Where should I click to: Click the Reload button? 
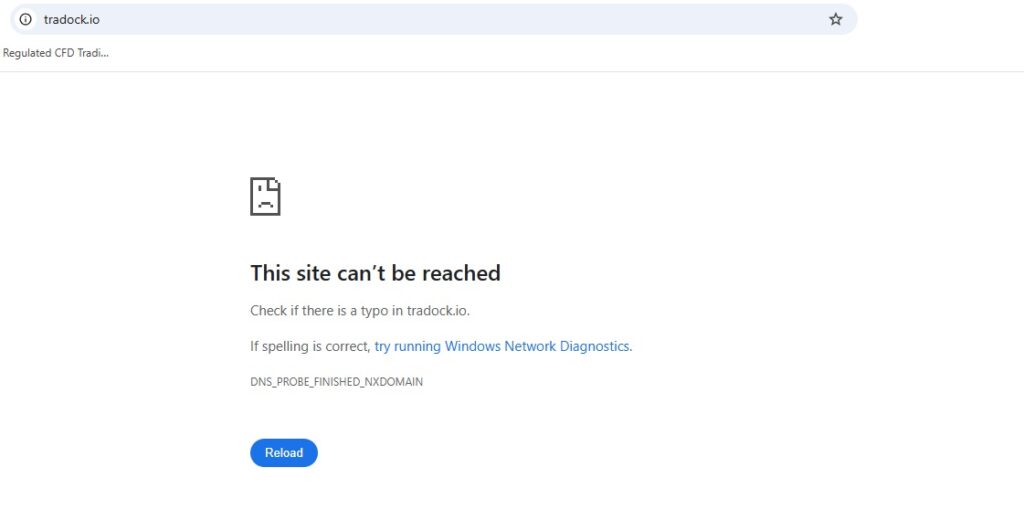pos(284,453)
